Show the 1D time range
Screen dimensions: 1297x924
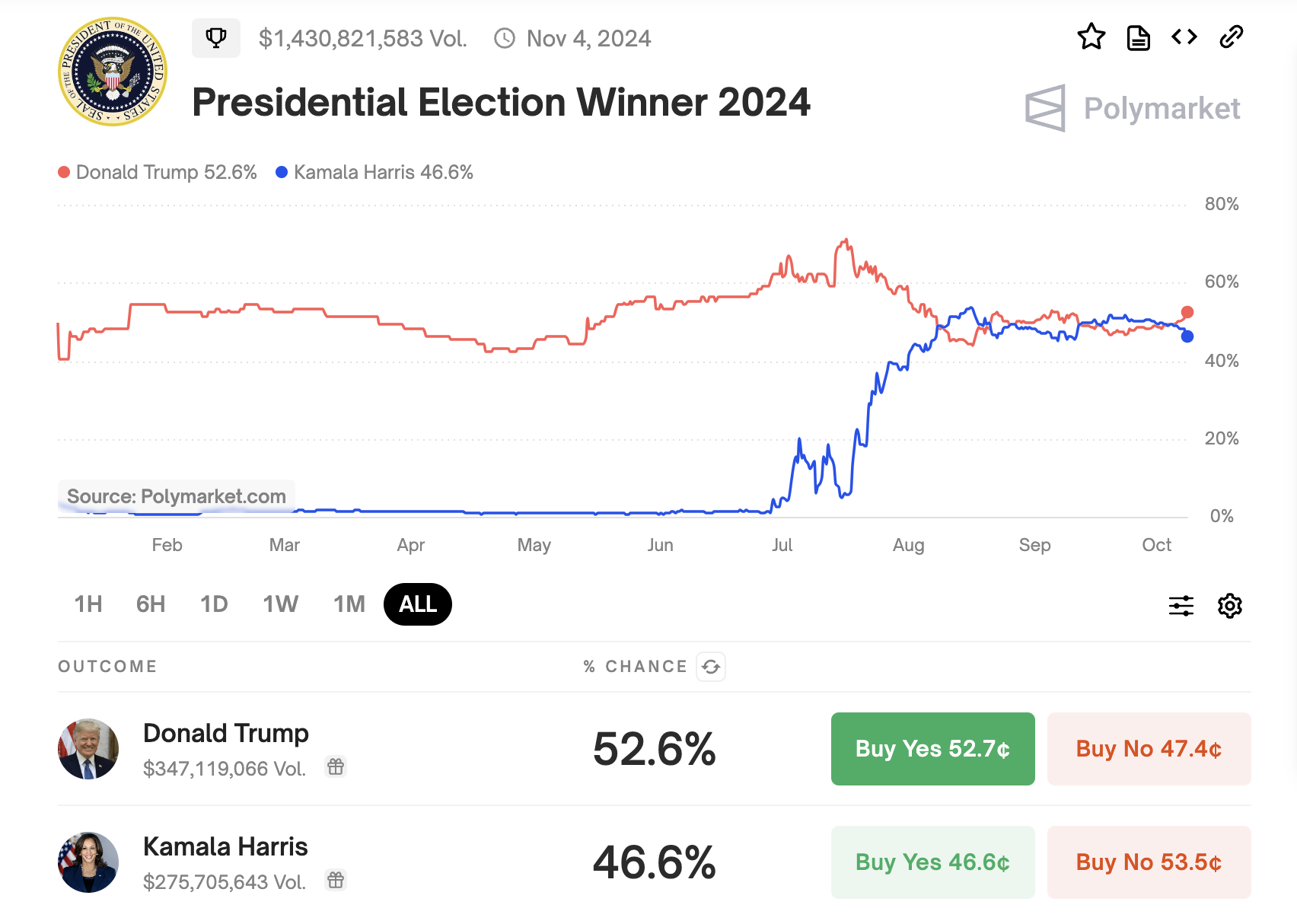coord(214,604)
